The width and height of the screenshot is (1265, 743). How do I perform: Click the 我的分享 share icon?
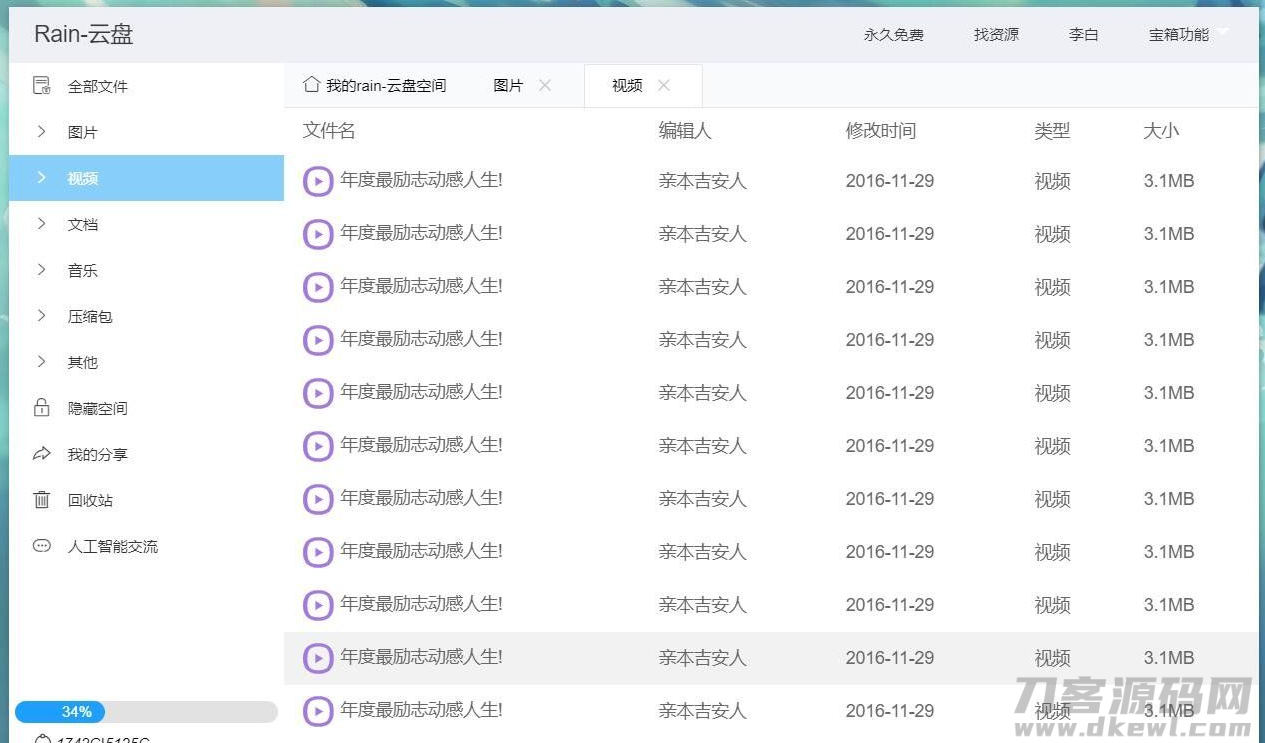click(x=41, y=454)
